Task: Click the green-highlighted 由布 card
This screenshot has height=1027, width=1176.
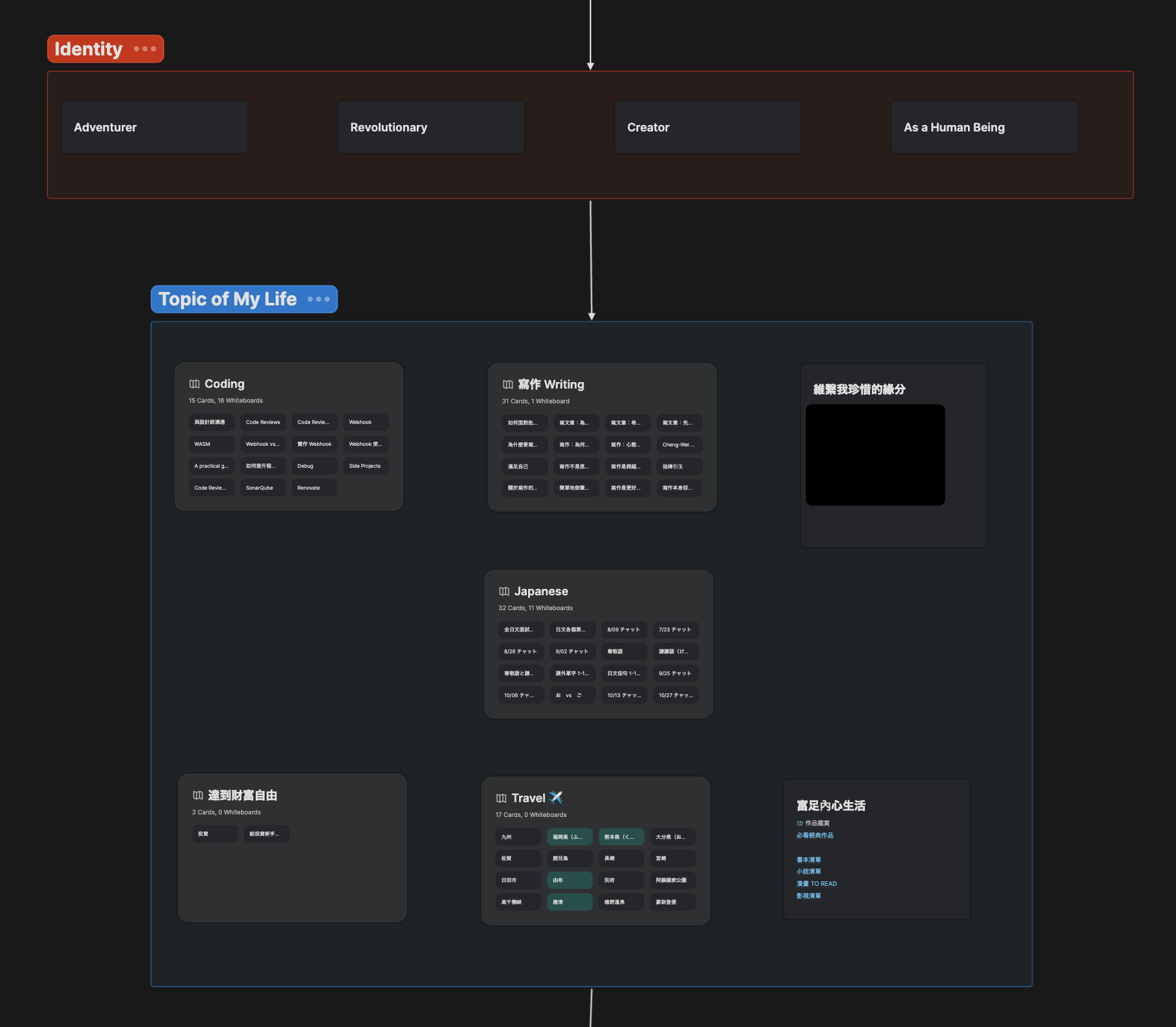Action: pos(569,880)
